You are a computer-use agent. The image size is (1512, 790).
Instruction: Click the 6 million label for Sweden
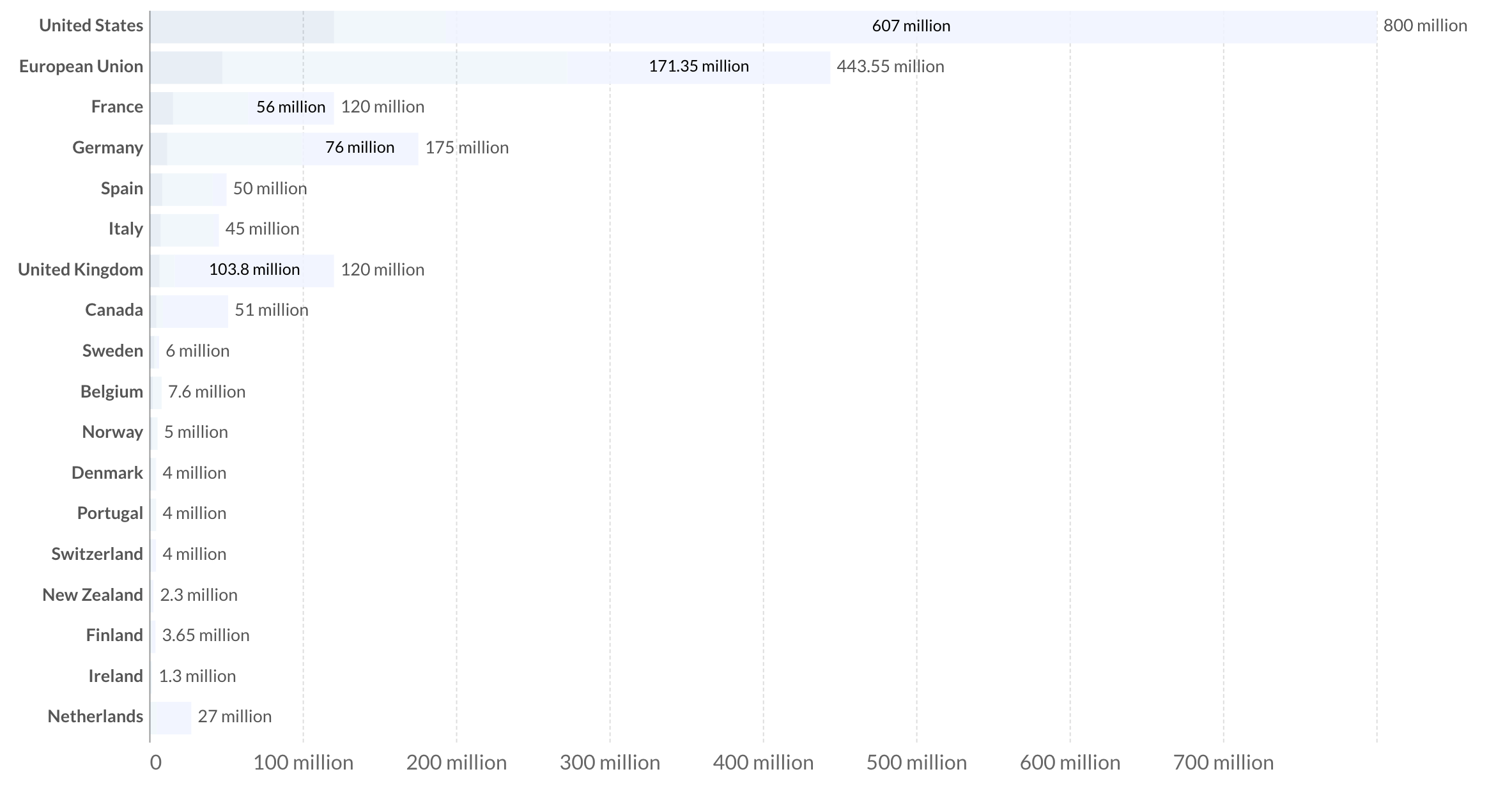coord(197,351)
